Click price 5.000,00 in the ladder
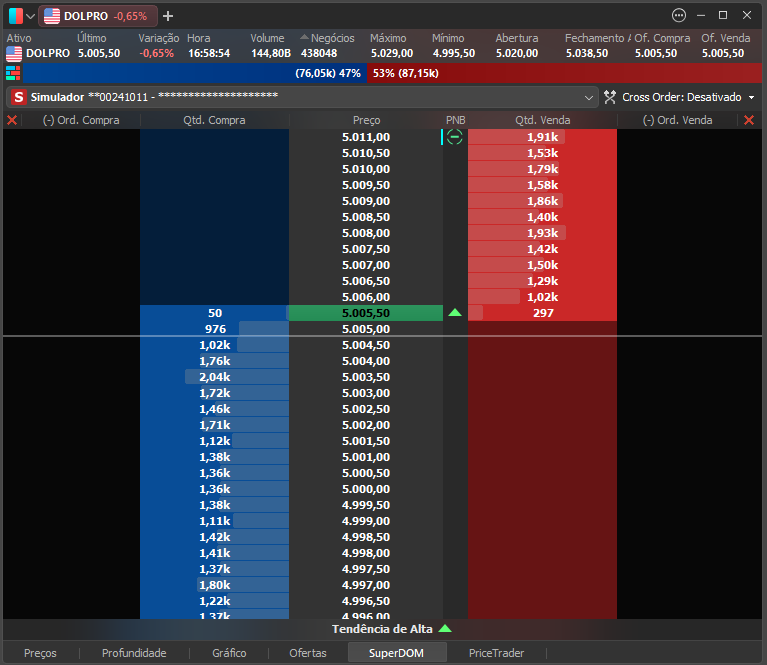 tap(366, 489)
